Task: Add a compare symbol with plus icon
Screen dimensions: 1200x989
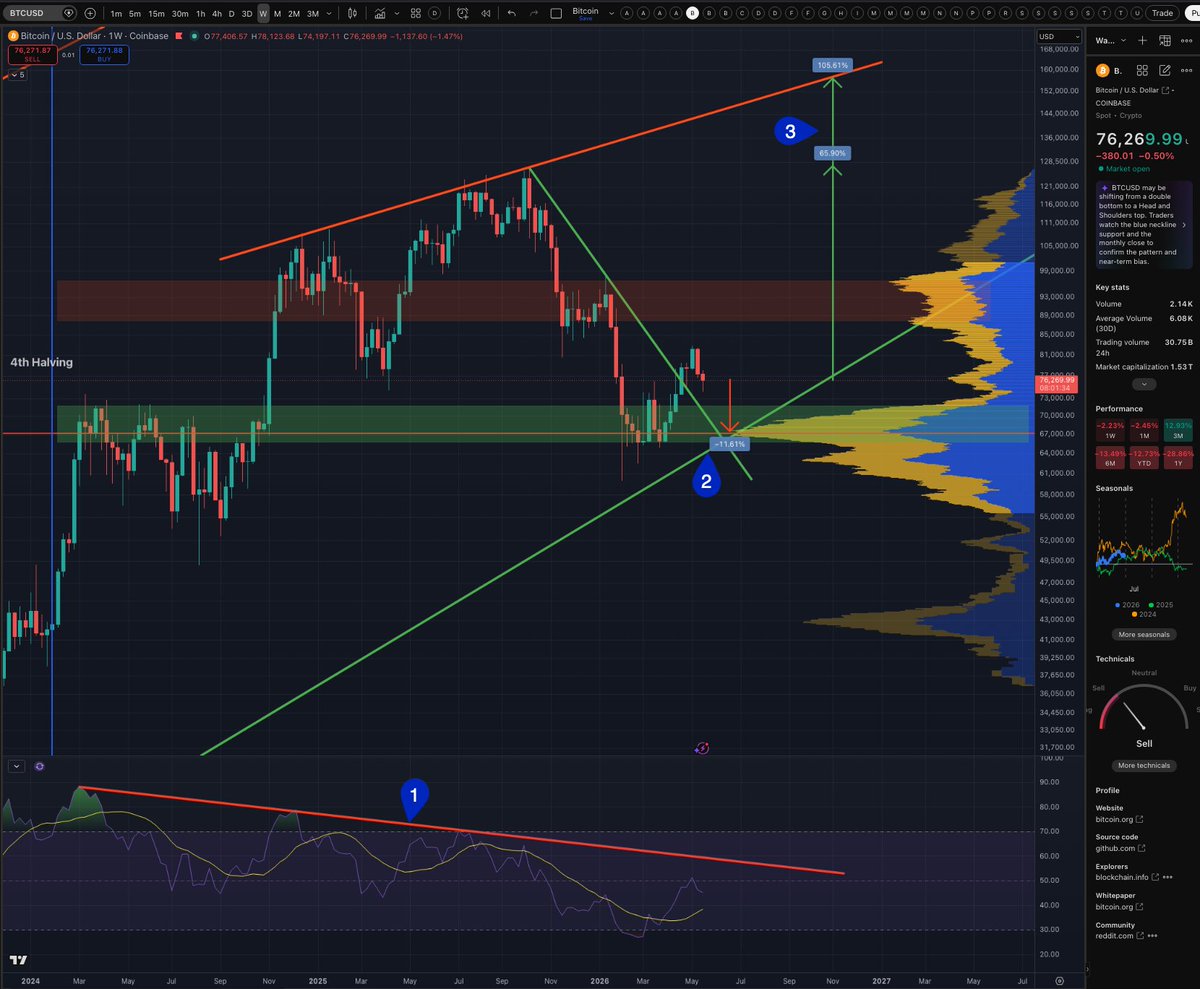Action: click(x=90, y=13)
